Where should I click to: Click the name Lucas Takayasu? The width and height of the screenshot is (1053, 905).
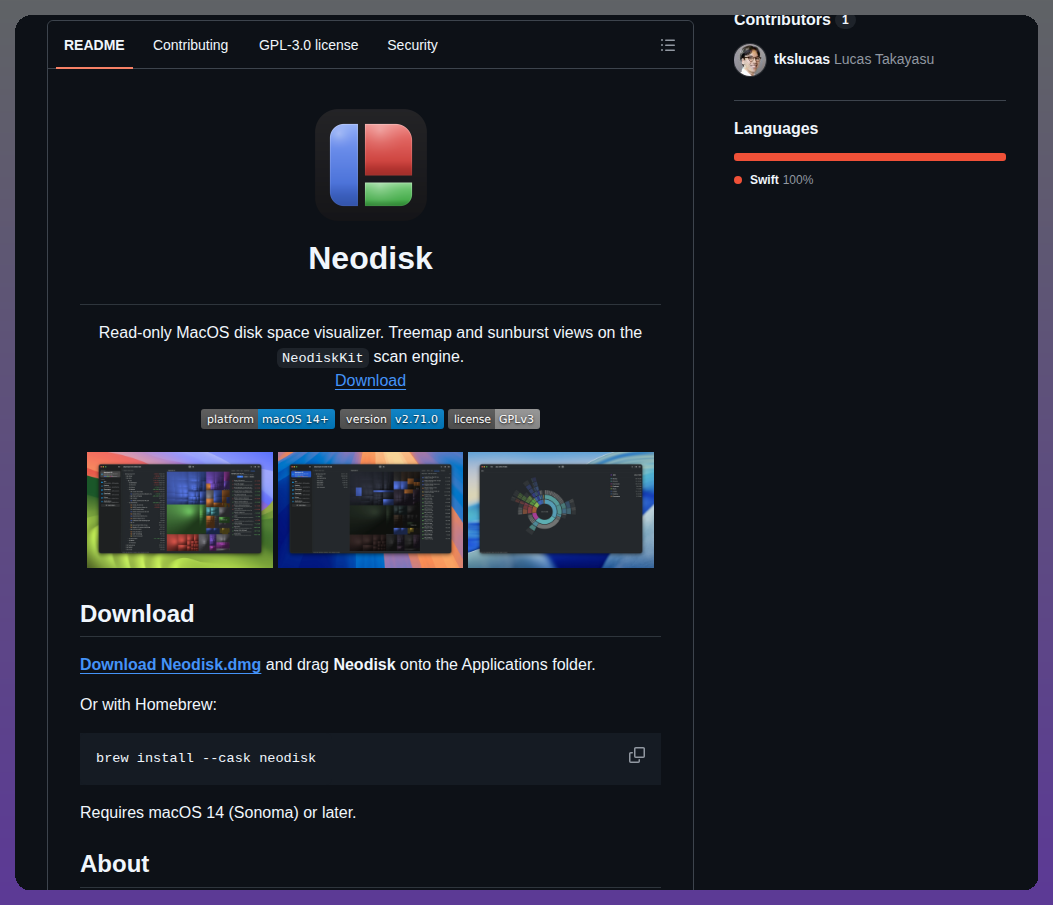tap(884, 59)
